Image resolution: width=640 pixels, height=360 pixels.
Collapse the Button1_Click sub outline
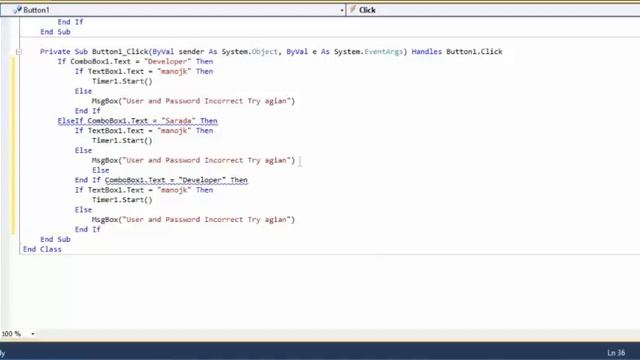tap(19, 52)
